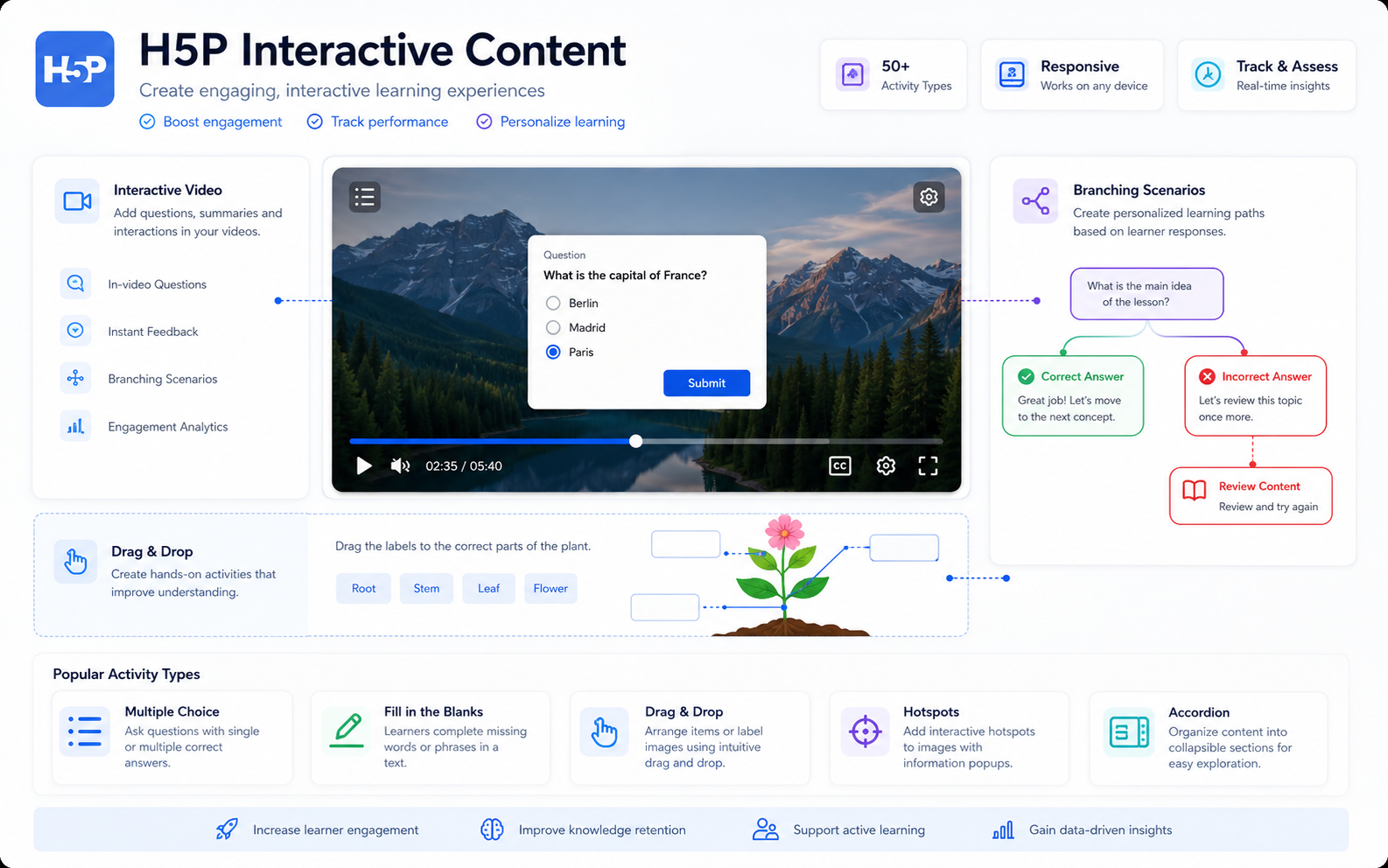Image resolution: width=1388 pixels, height=868 pixels.
Task: Click the Track & Assess clock icon
Action: (x=1209, y=75)
